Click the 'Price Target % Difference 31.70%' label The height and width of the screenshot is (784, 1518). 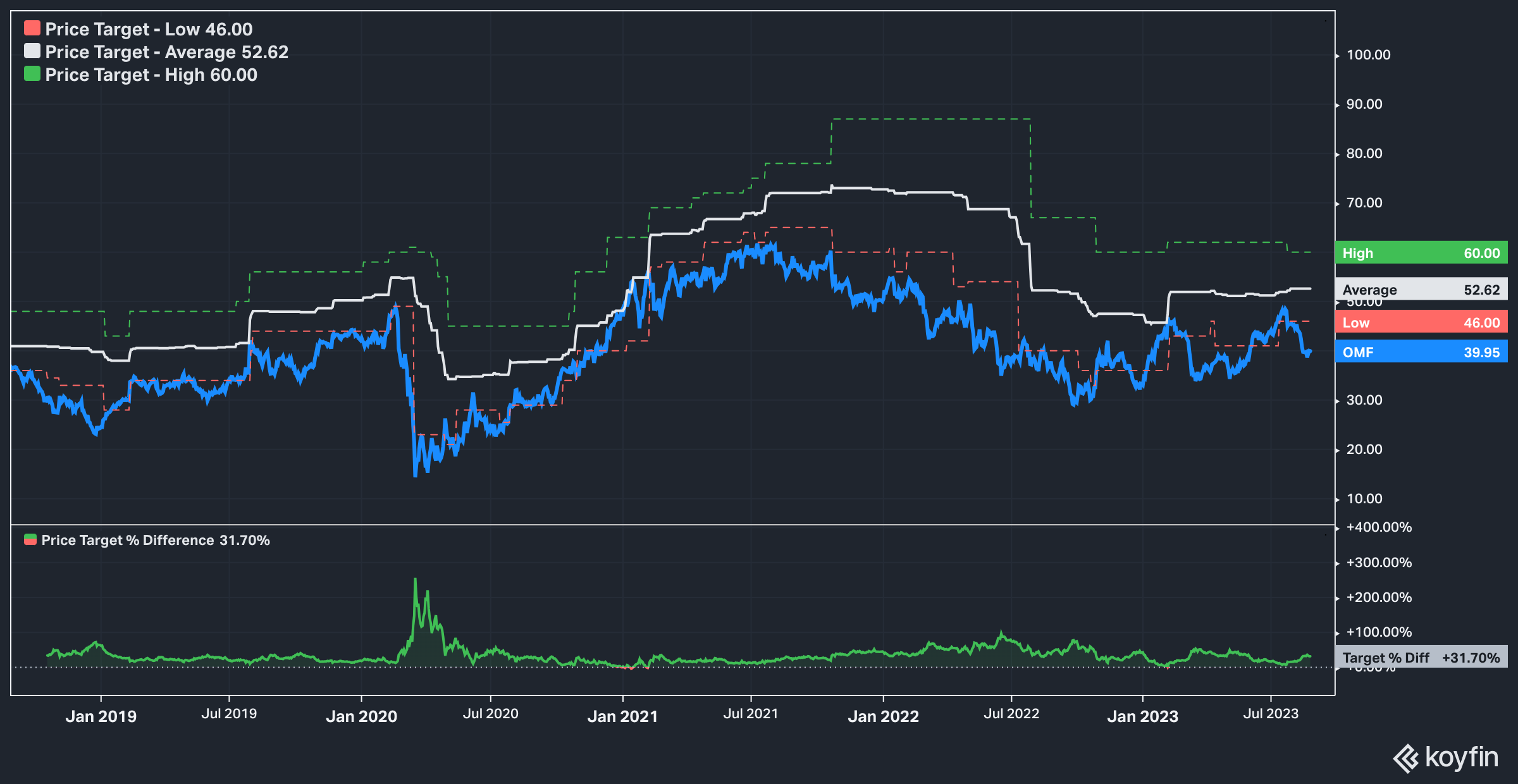156,541
